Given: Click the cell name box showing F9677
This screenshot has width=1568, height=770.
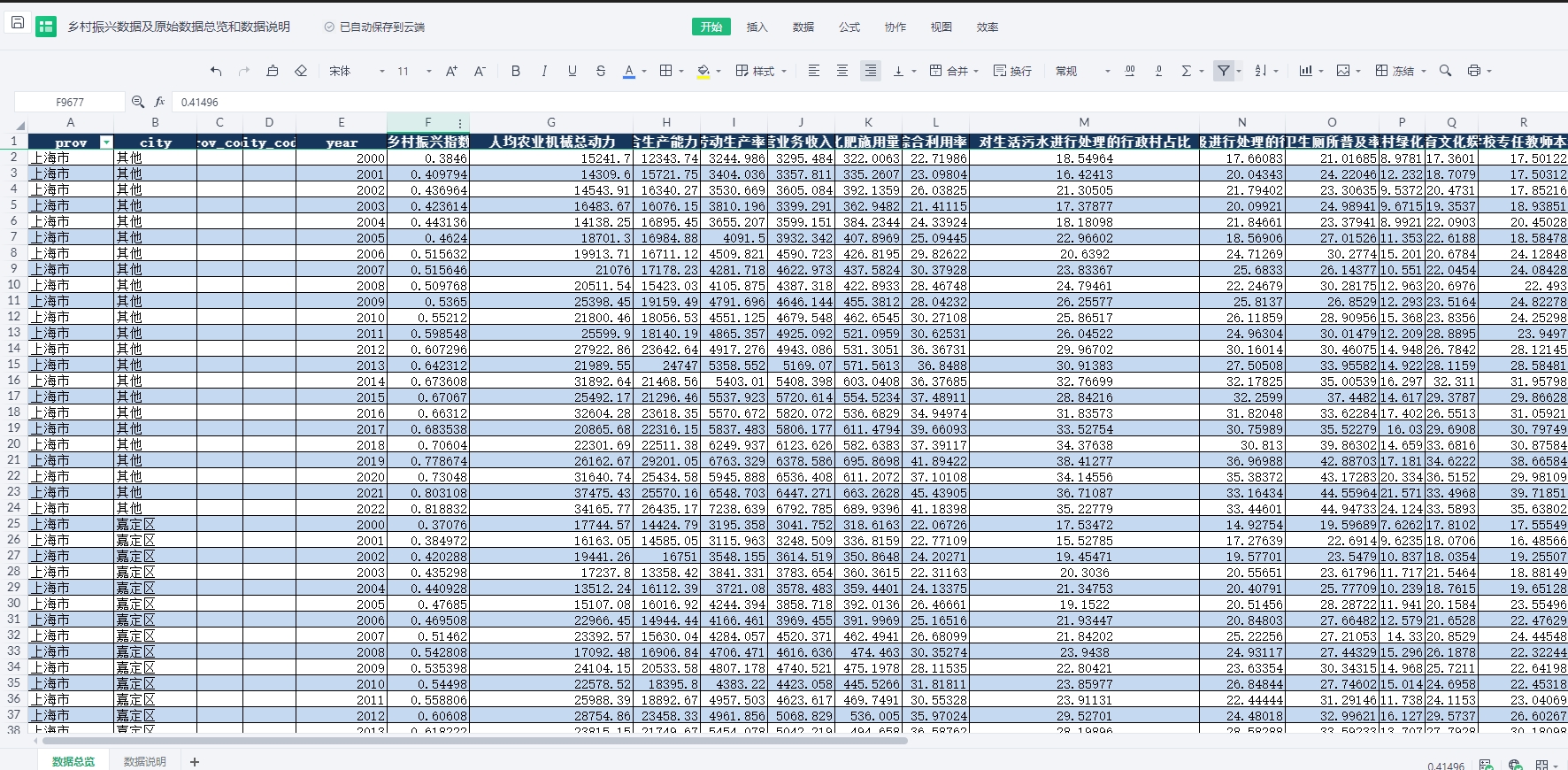Looking at the screenshot, I should [70, 102].
